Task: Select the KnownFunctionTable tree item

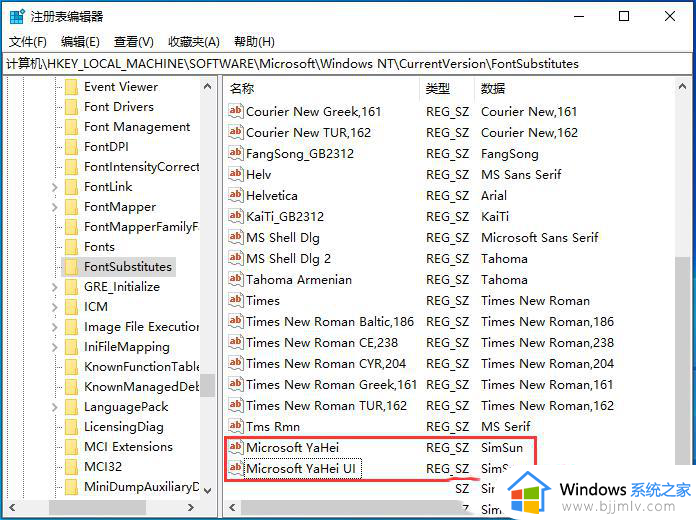Action: [x=142, y=367]
